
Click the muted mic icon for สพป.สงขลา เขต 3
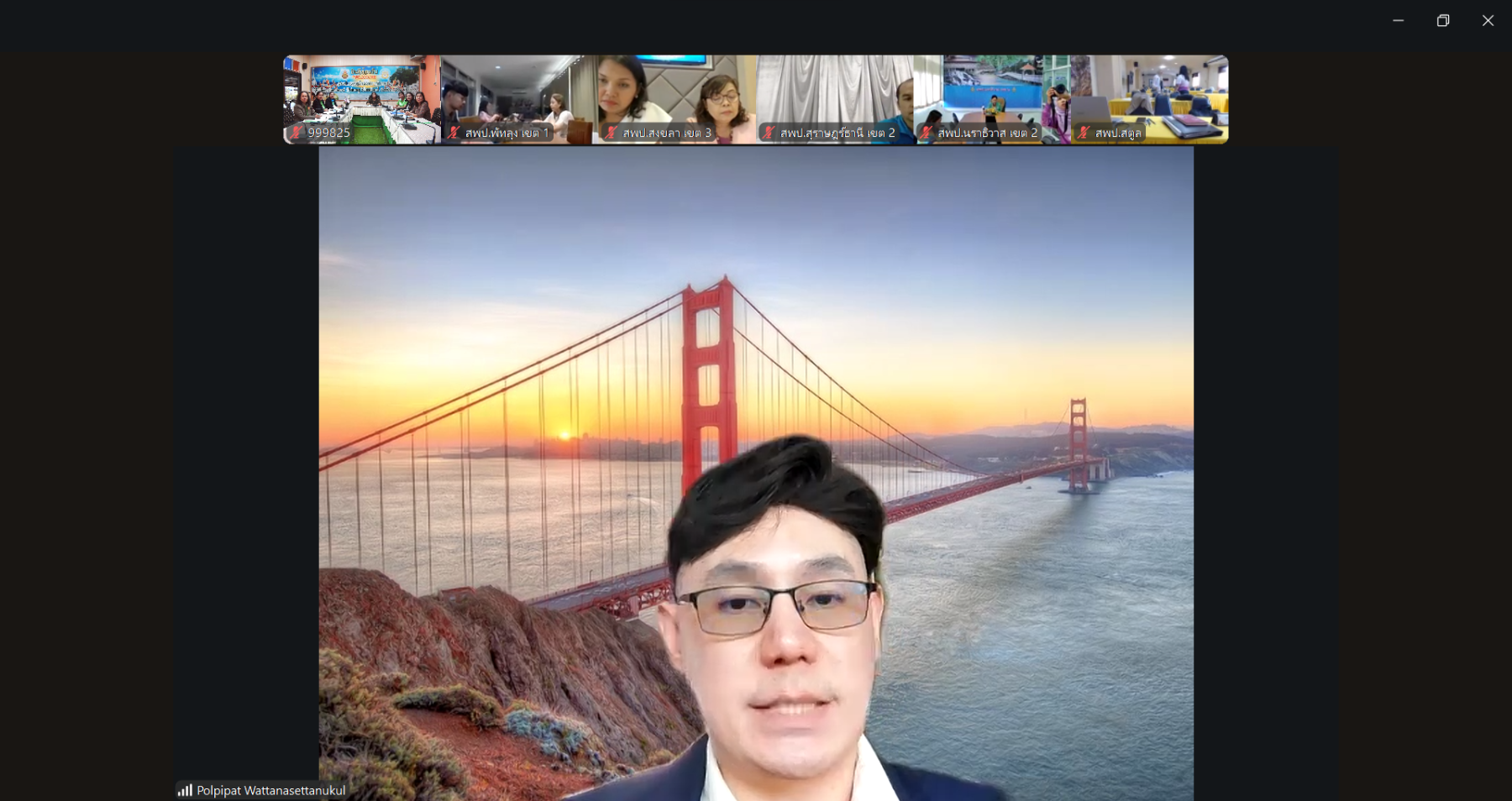tap(611, 133)
